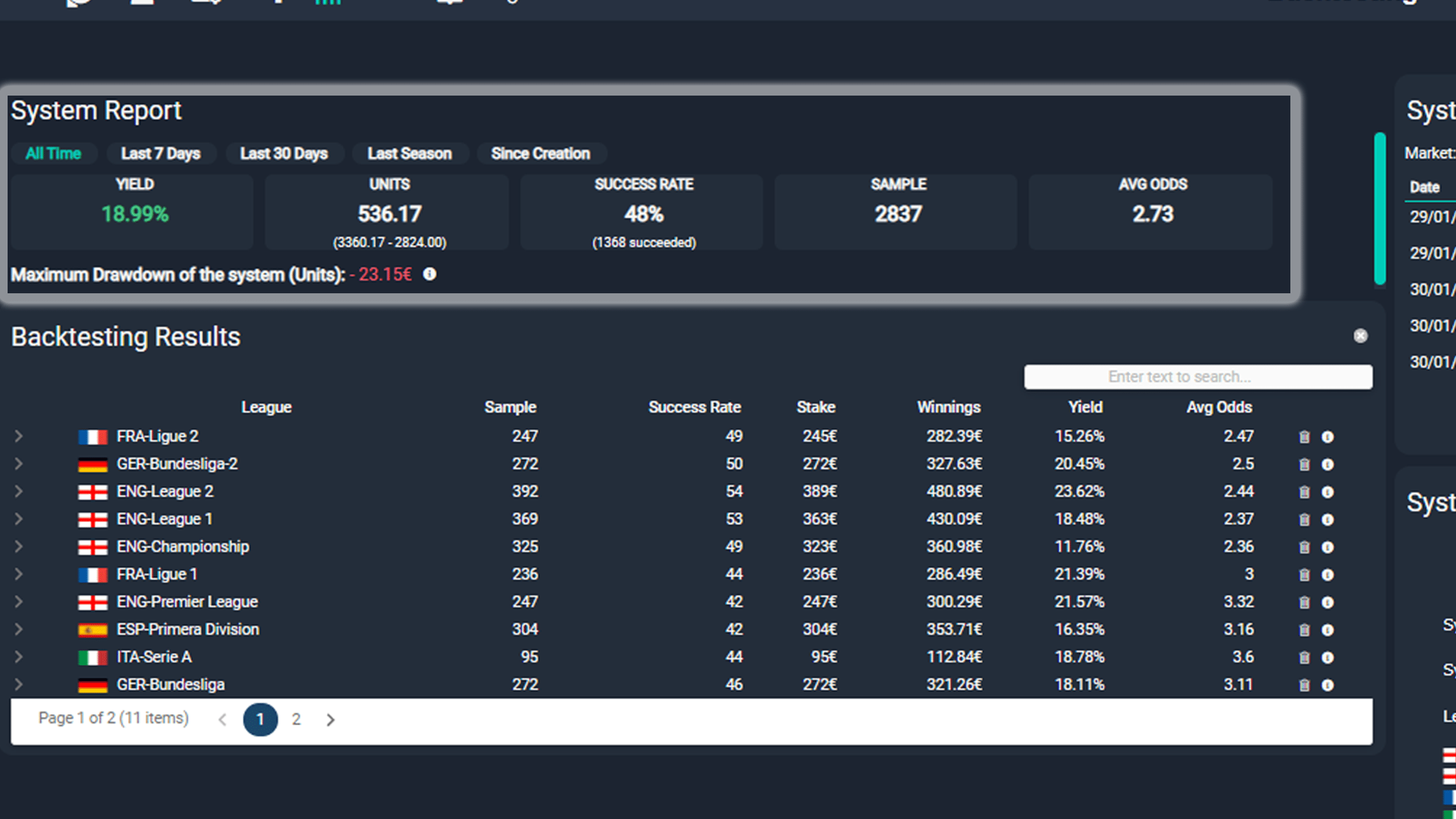Switch report to Last 7 Days
The width and height of the screenshot is (1456, 819).
pyautogui.click(x=161, y=153)
